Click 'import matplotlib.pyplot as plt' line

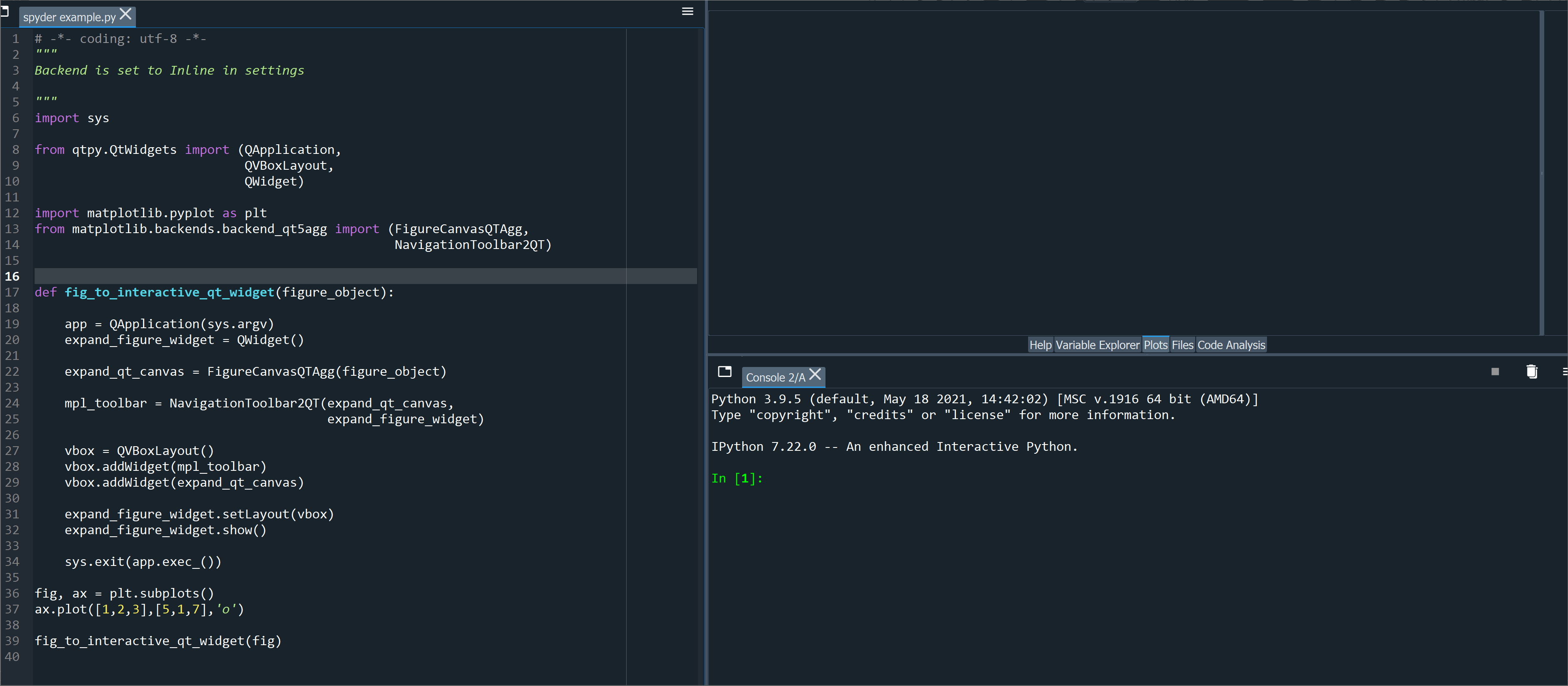pyautogui.click(x=151, y=213)
